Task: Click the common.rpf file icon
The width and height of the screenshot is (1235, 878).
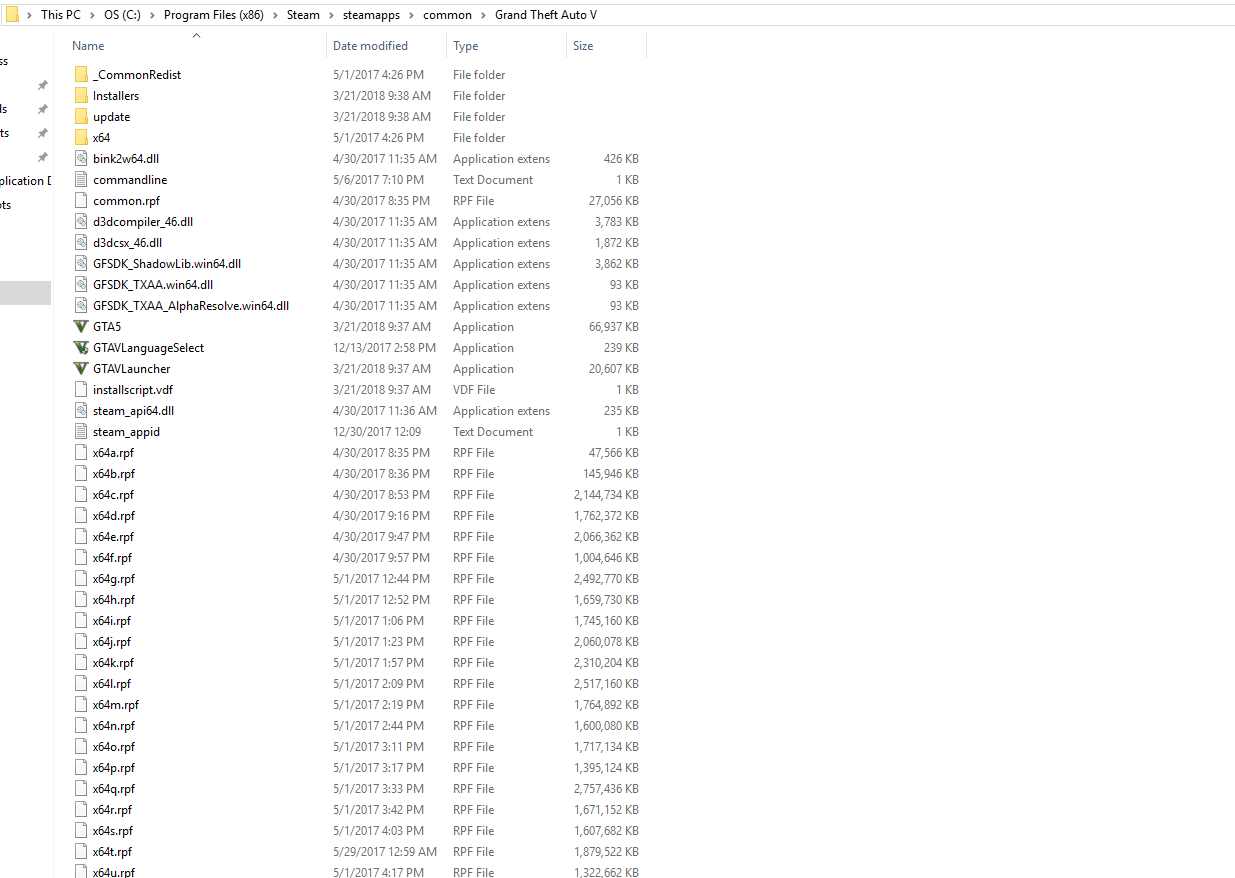Action: click(x=81, y=201)
